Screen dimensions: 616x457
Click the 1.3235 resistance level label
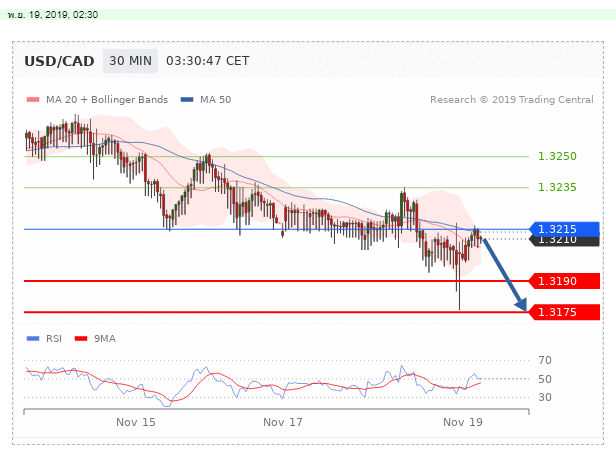557,187
